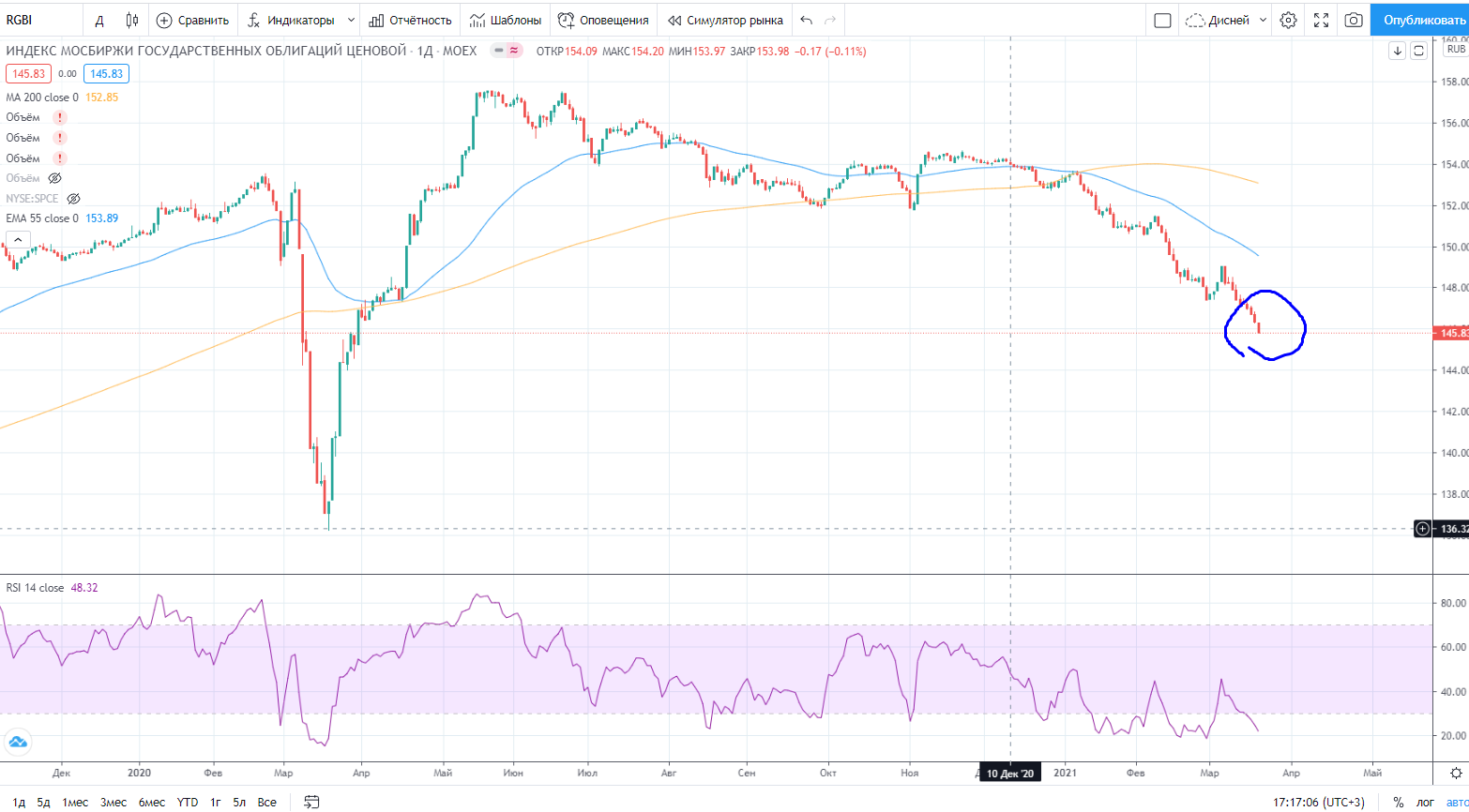Enter fullscreen mode
This screenshot has height=812, width=1469.
click(x=1321, y=20)
